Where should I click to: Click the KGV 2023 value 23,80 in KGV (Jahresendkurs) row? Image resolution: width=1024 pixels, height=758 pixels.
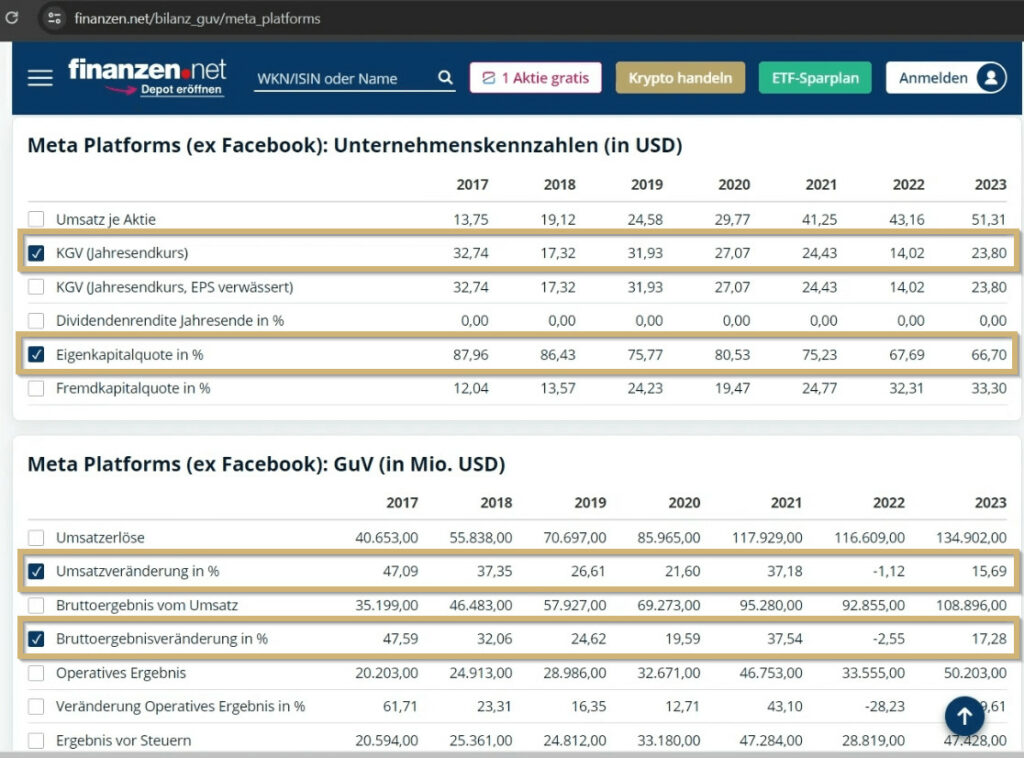(x=989, y=253)
